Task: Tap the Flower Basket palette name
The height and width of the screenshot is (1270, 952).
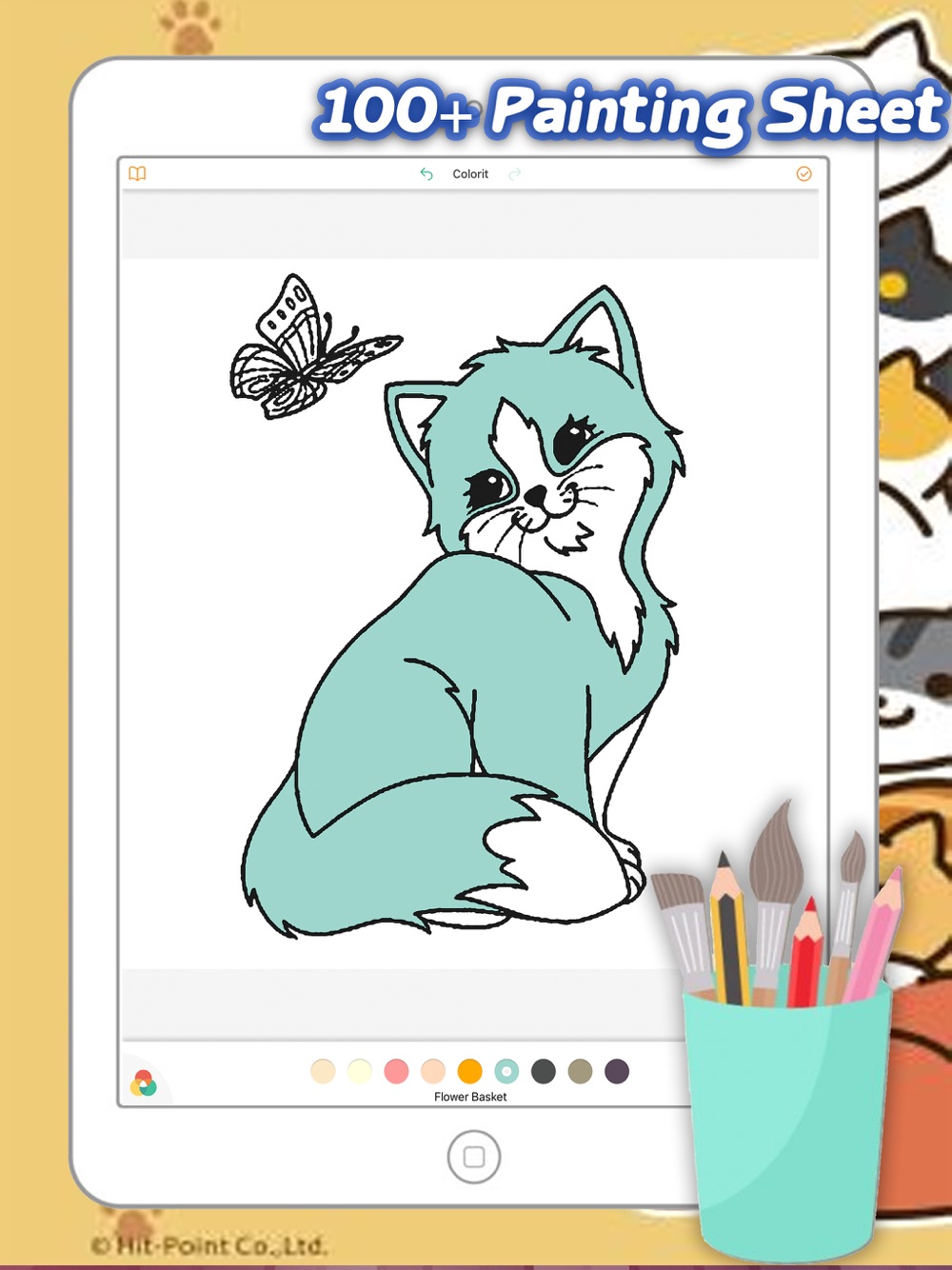Action: click(x=470, y=1097)
